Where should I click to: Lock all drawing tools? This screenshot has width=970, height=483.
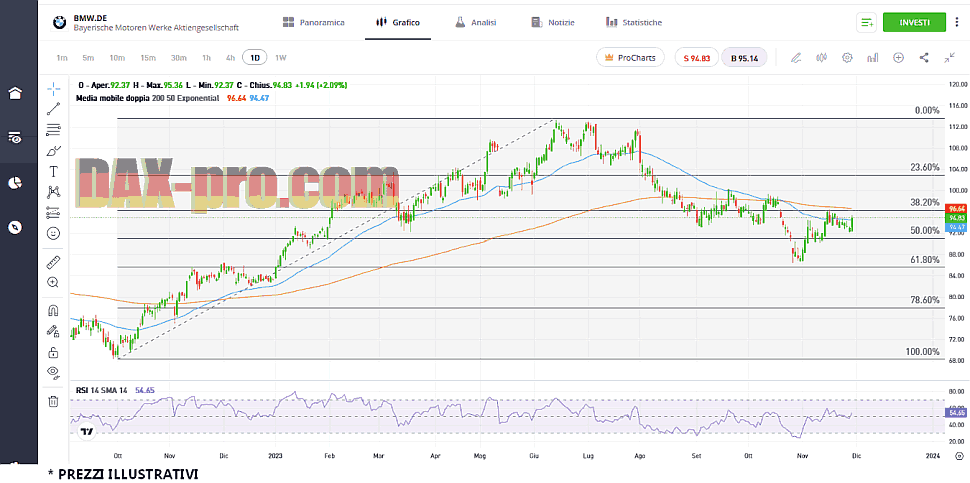(54, 353)
